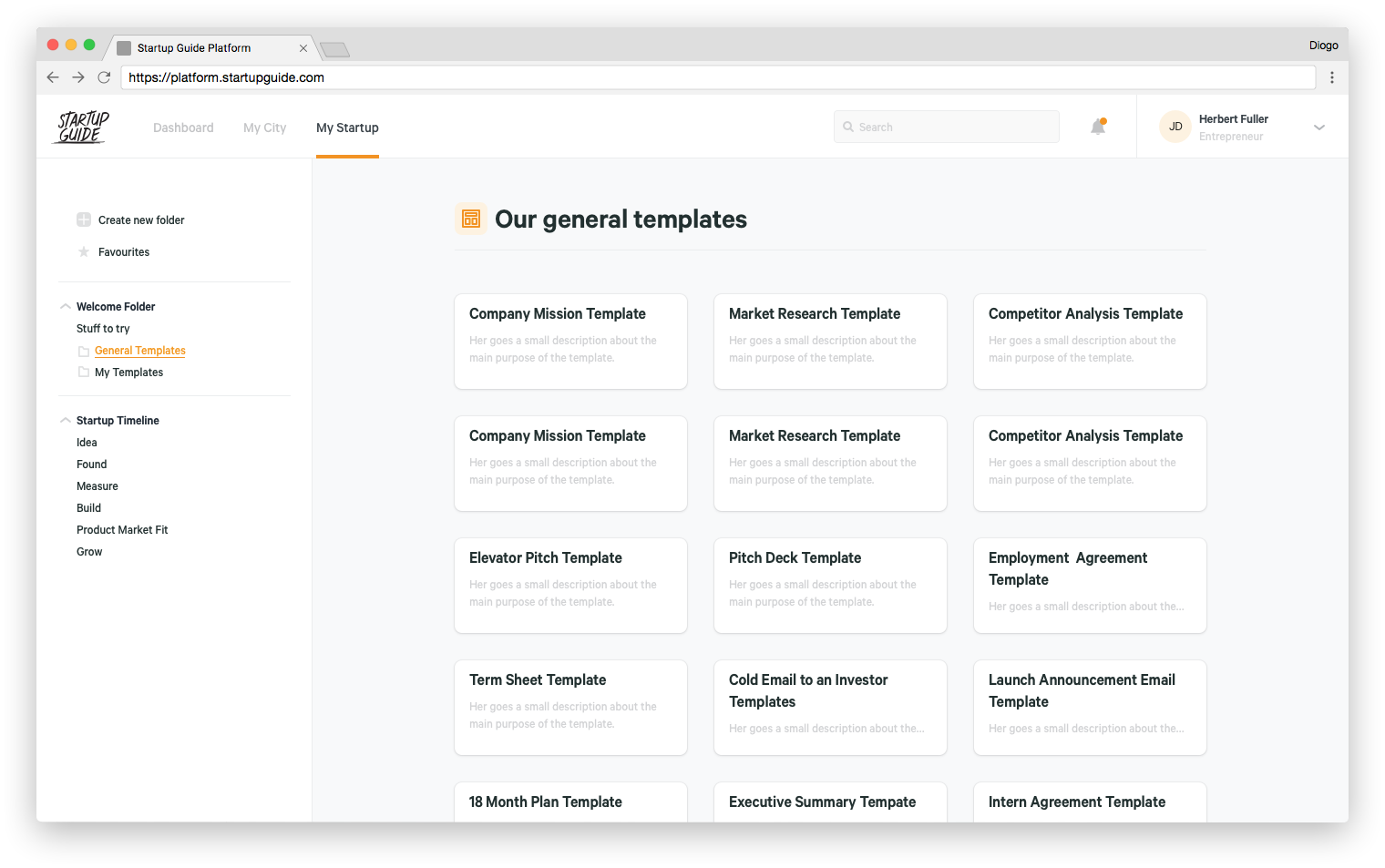The width and height of the screenshot is (1385, 868).
Task: Select Product Market Fit in the timeline
Action: [122, 529]
